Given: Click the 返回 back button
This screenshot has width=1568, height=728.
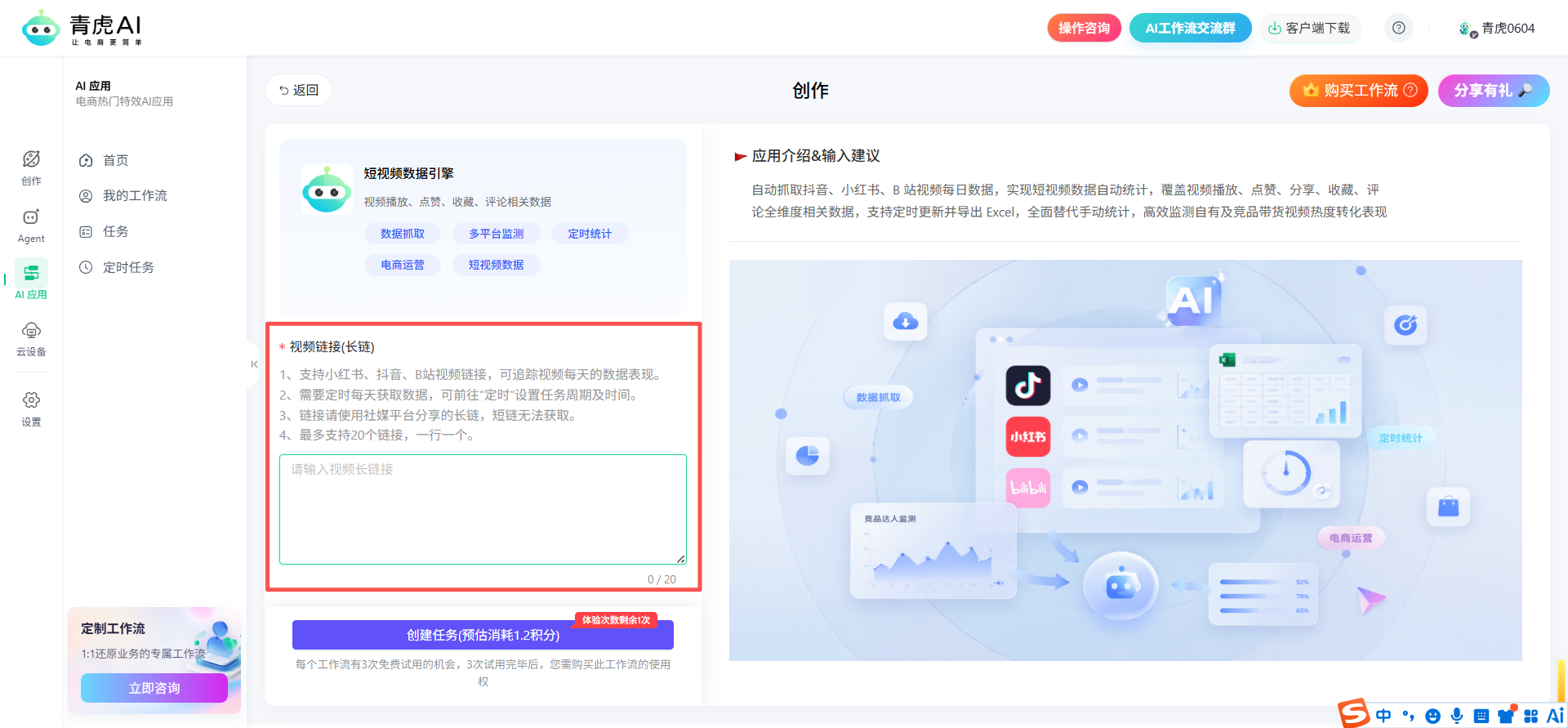Looking at the screenshot, I should pos(298,90).
